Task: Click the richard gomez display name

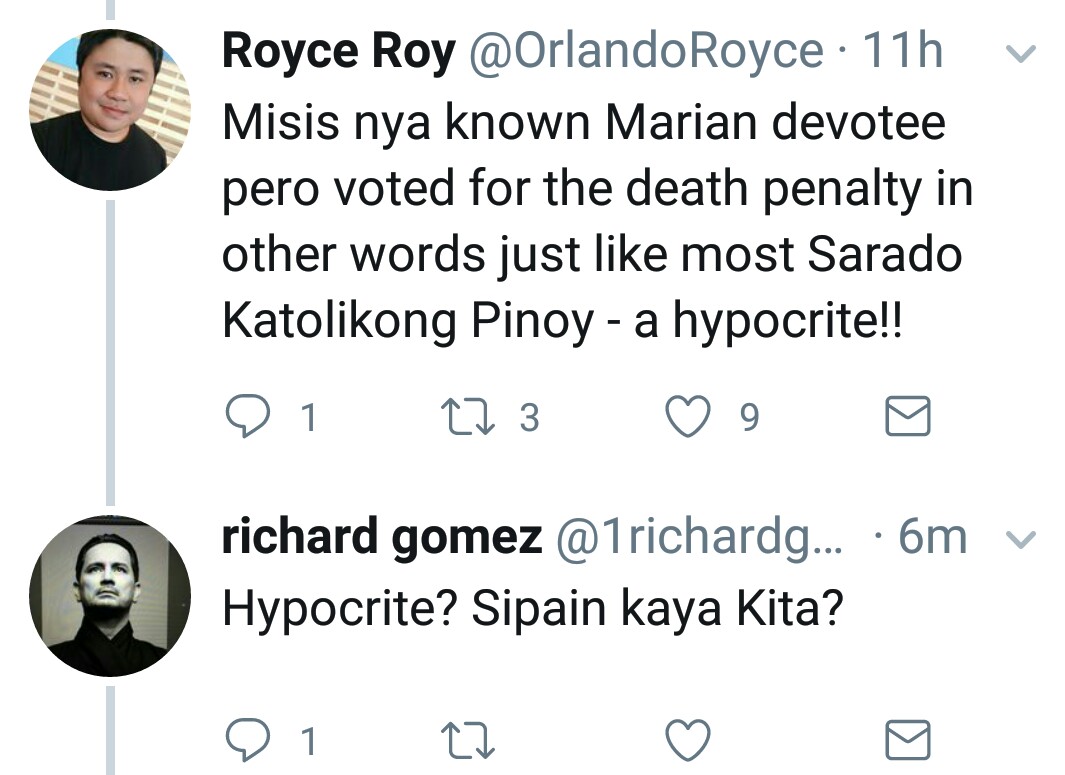Action: pos(381,538)
